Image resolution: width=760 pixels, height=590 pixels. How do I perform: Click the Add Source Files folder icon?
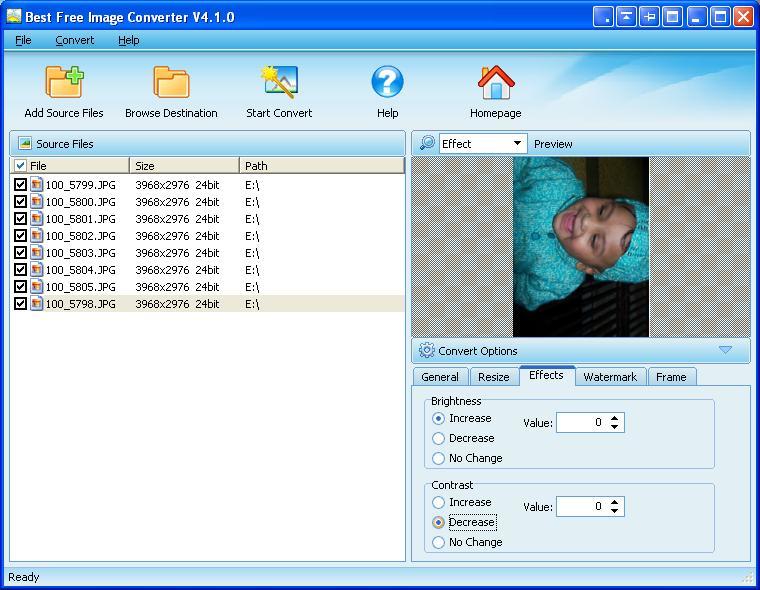pyautogui.click(x=64, y=82)
